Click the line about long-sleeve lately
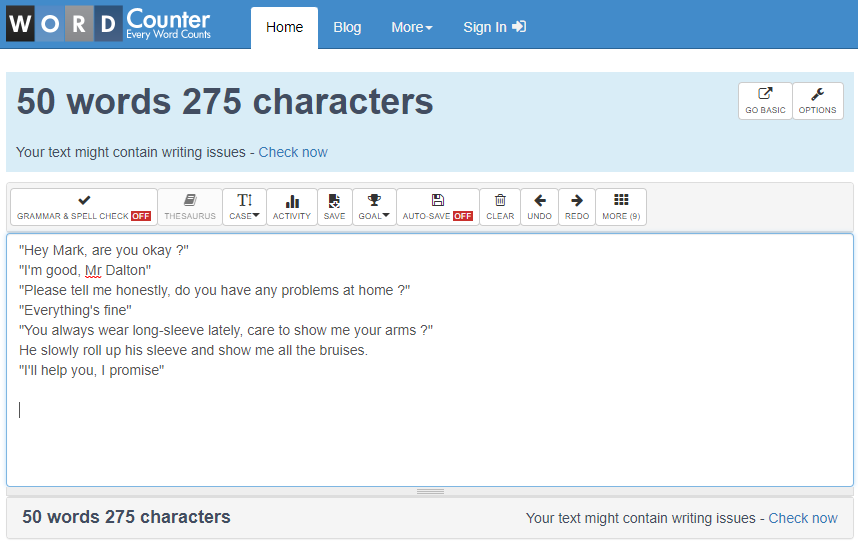858x543 pixels. [226, 331]
